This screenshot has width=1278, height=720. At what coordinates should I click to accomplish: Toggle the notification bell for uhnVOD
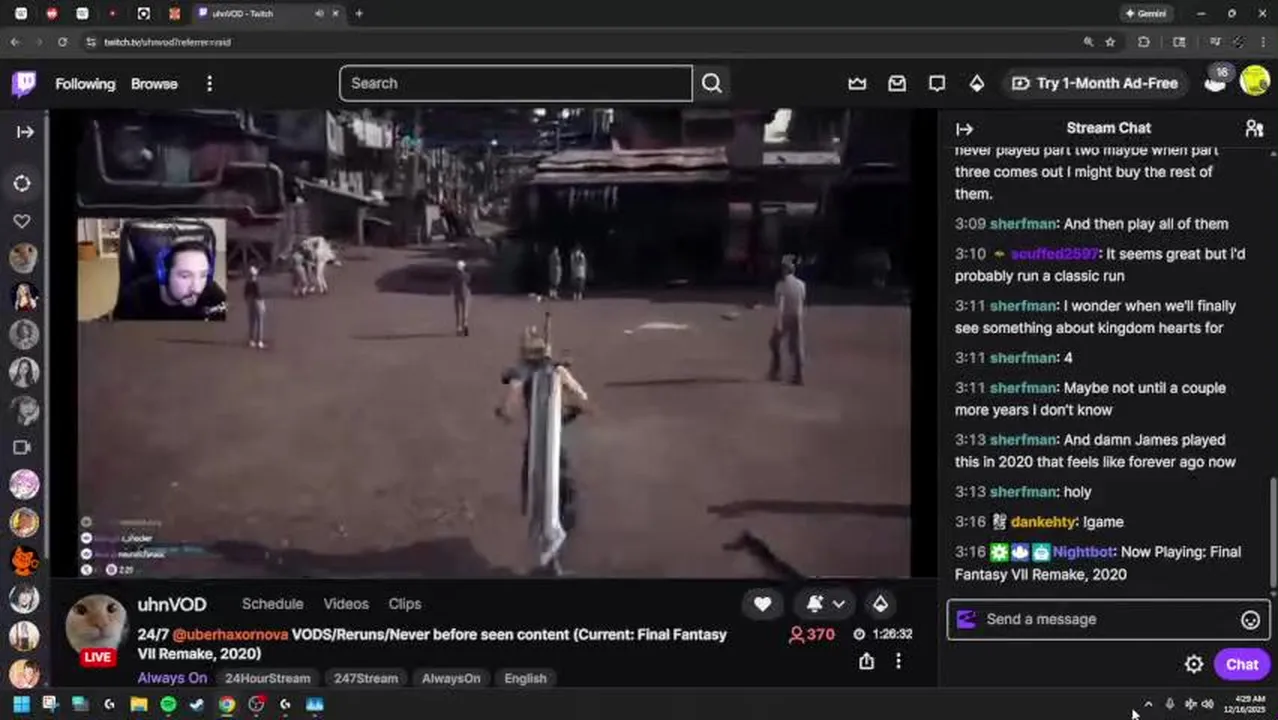click(x=815, y=604)
